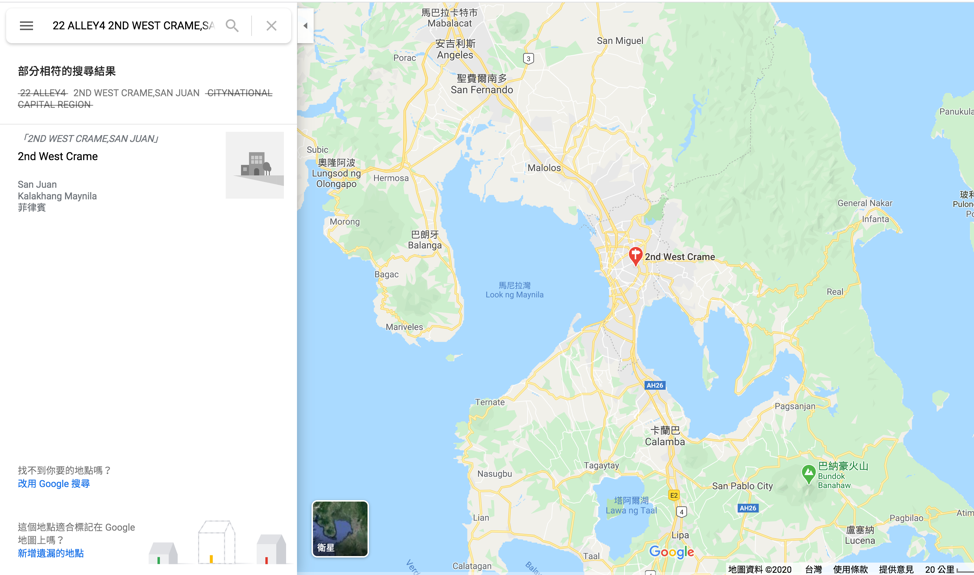Open the 使用條款 terms link

[850, 569]
